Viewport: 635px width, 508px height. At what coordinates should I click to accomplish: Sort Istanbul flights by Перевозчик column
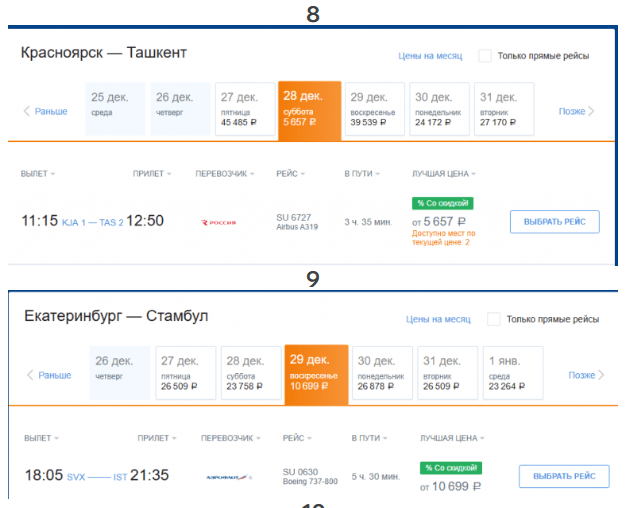click(231, 438)
